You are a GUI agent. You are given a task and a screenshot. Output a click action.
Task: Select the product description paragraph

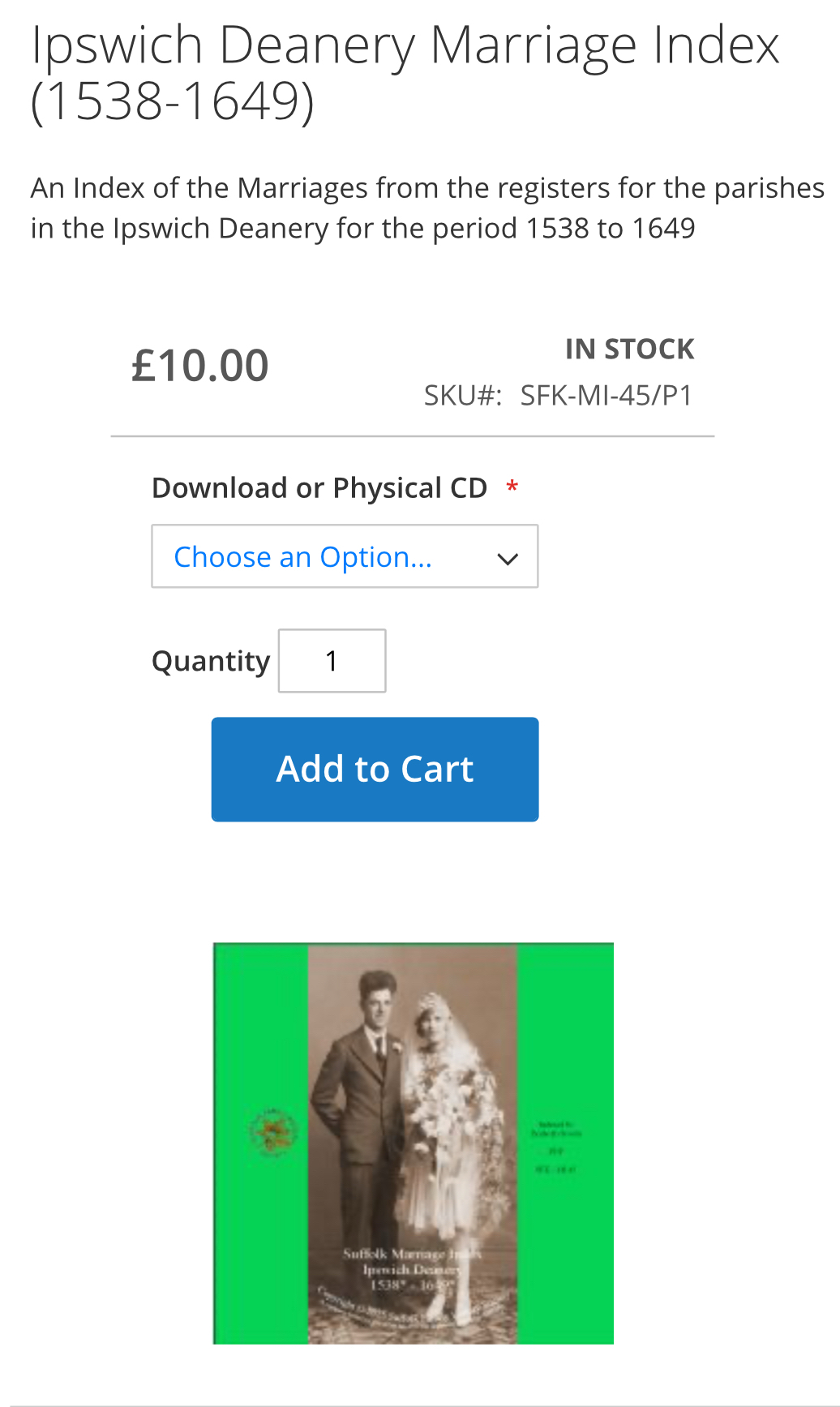point(426,208)
